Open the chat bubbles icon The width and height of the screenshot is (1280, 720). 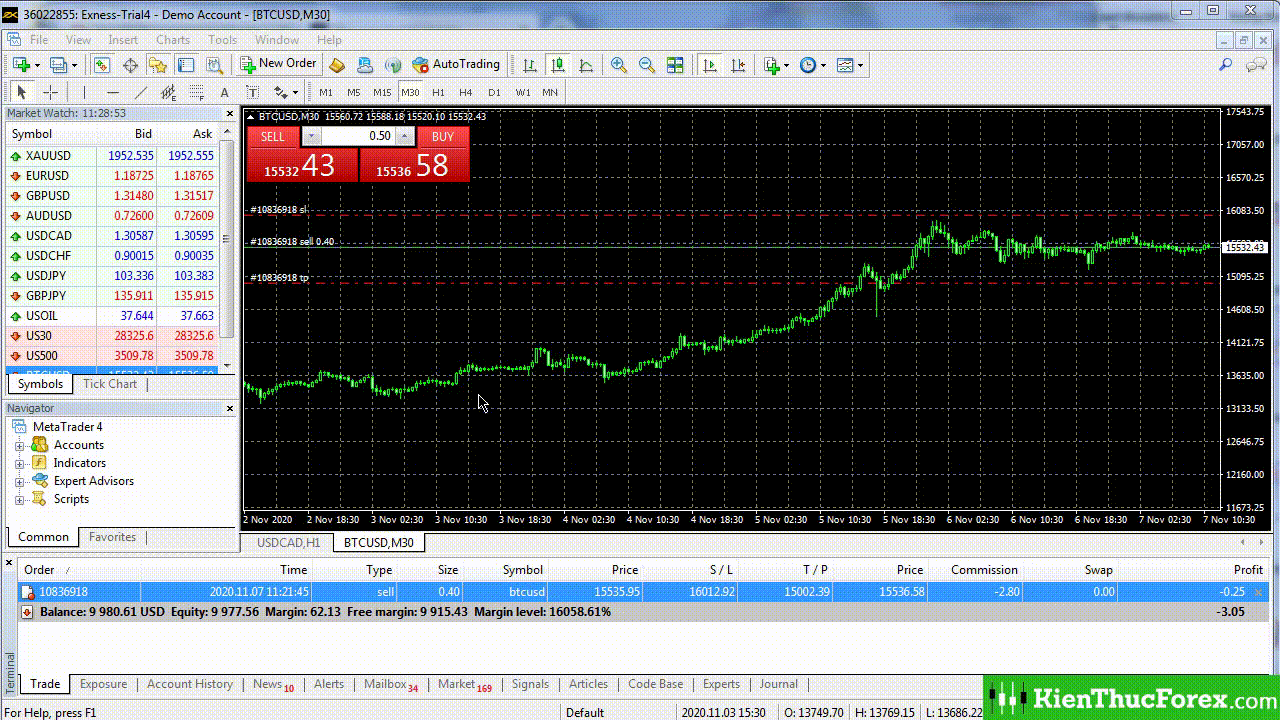tap(1256, 65)
